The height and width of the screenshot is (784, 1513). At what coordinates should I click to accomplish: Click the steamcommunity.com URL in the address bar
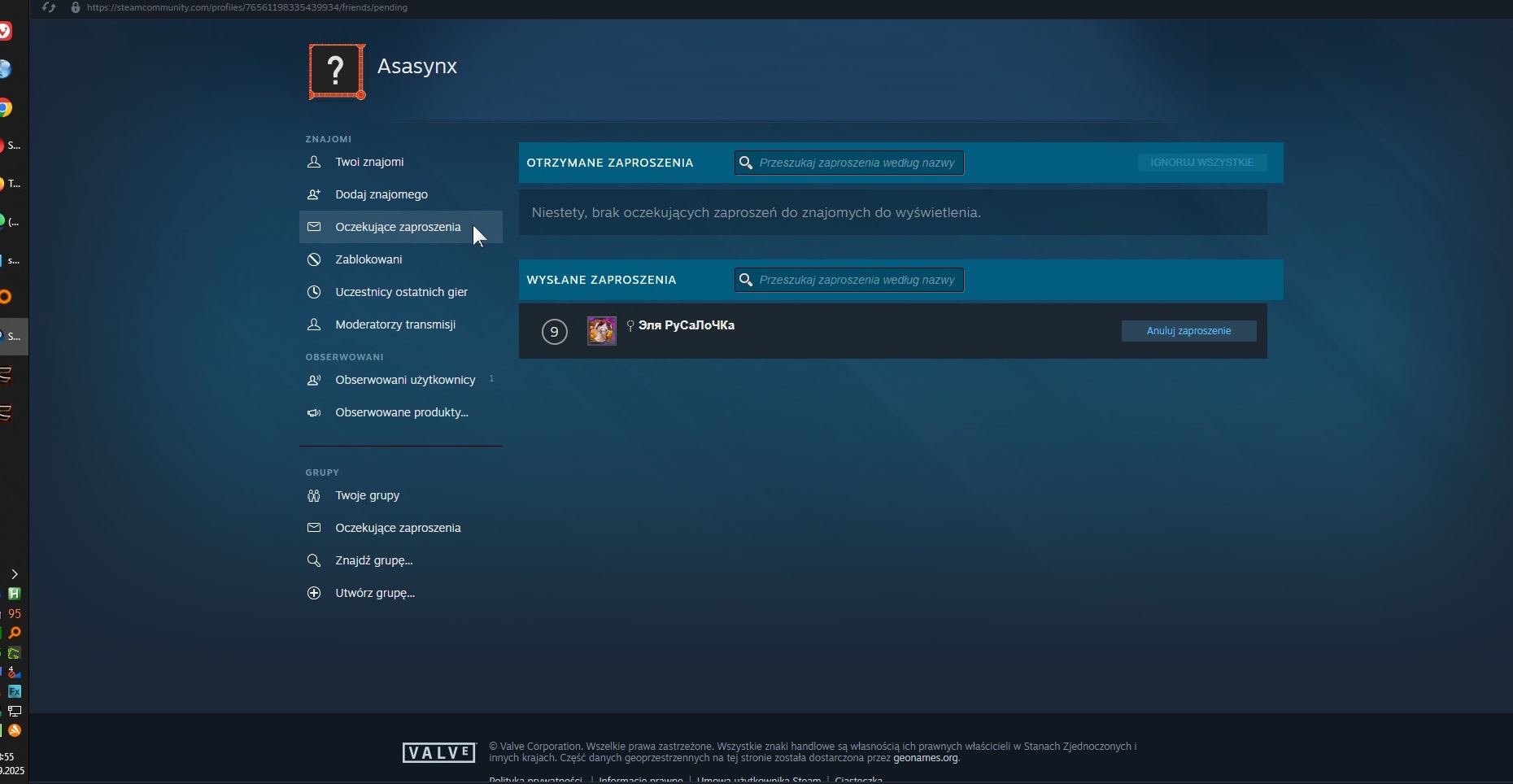click(x=247, y=7)
